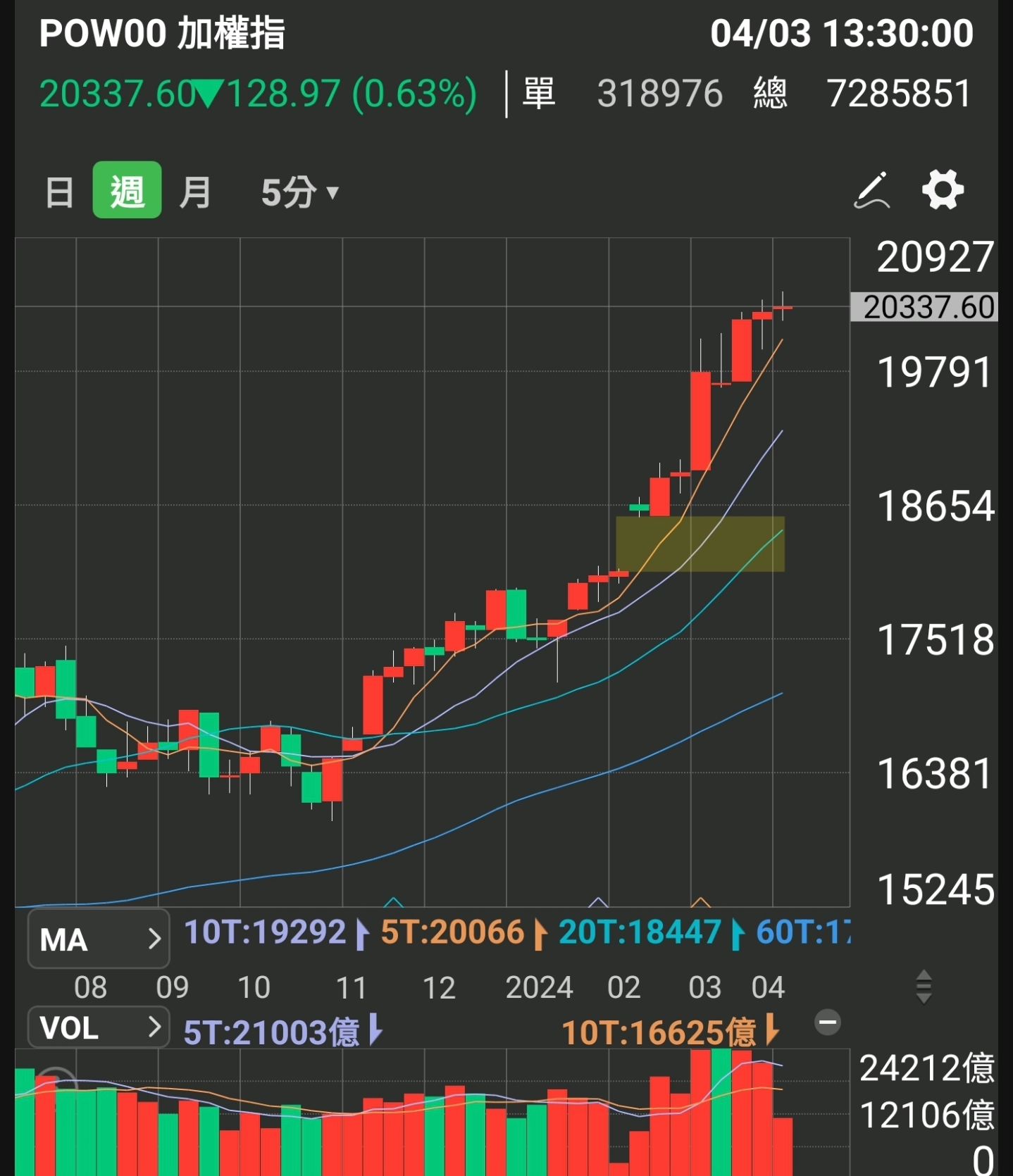This screenshot has height=1176, width=1013.
Task: Click the 12106億 volume axis label
Action: (927, 1115)
